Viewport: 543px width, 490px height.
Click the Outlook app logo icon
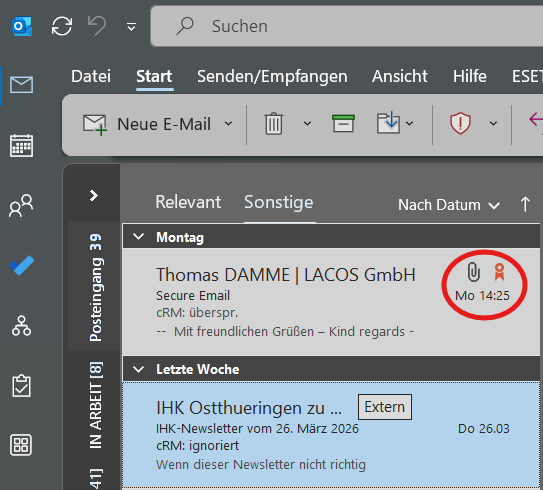(x=22, y=26)
